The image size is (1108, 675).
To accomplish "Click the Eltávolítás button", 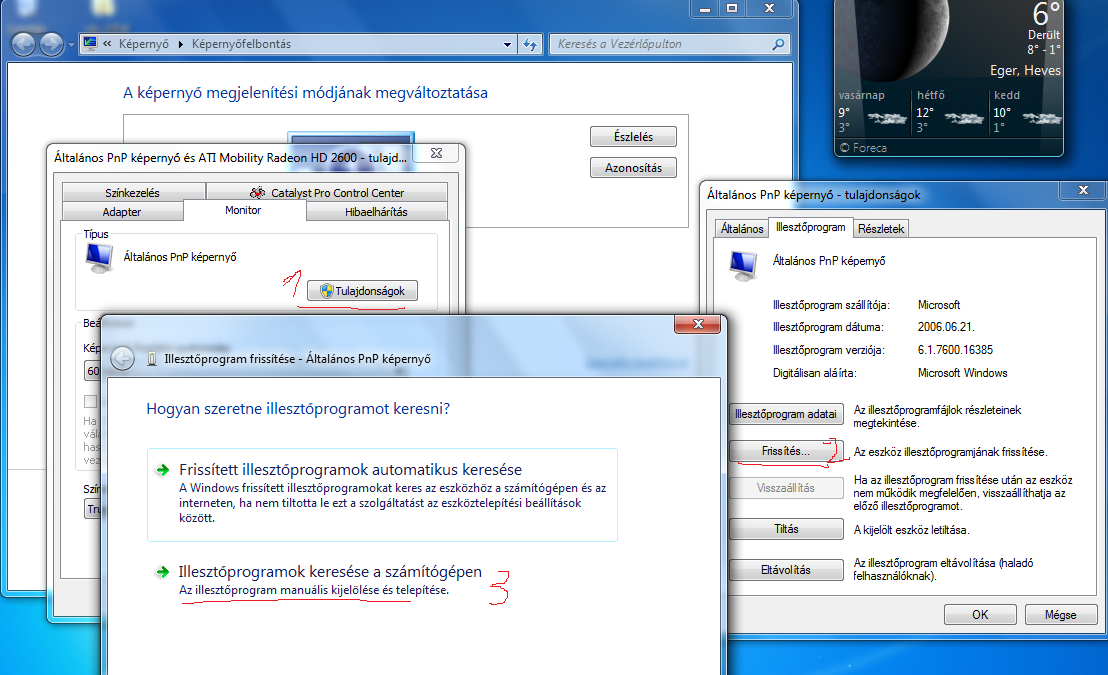I will [786, 570].
